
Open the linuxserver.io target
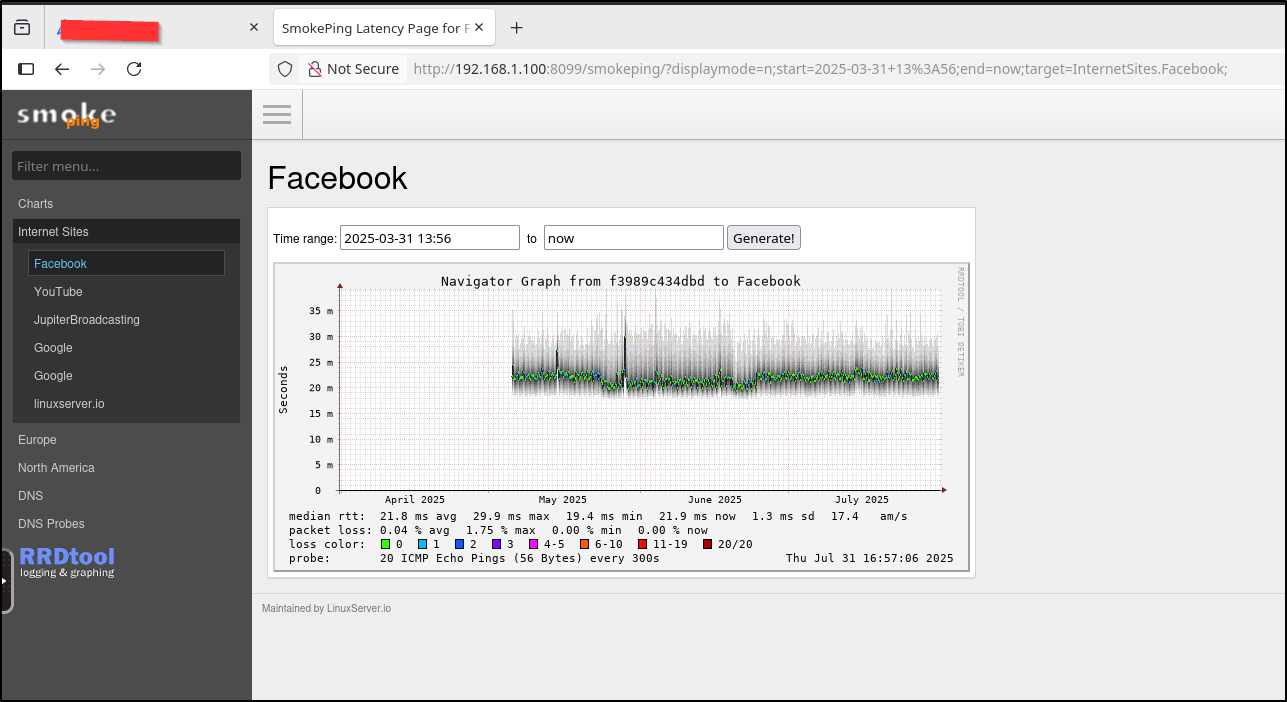click(x=69, y=404)
